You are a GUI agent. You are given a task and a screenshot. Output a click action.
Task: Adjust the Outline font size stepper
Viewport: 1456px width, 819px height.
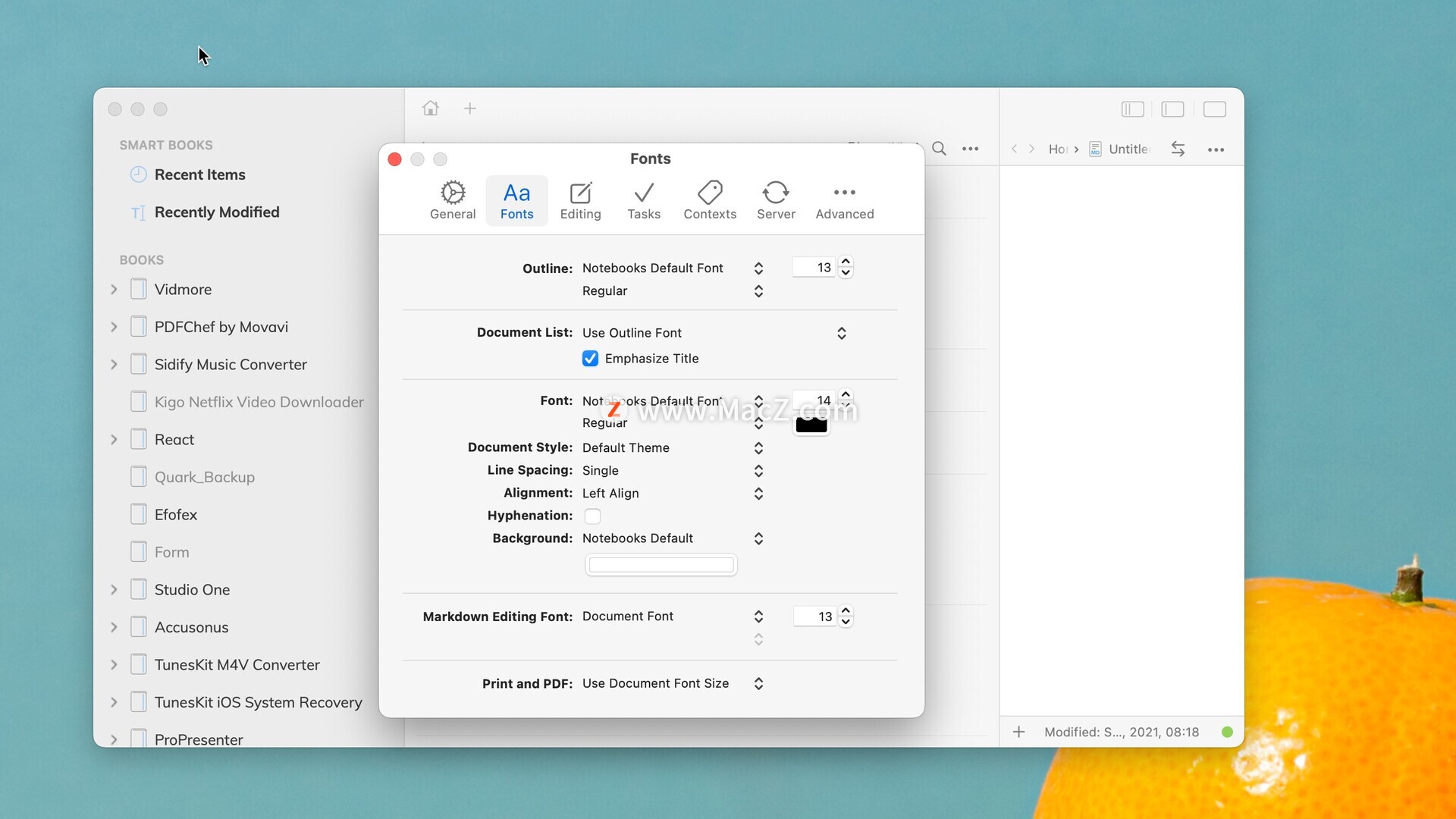click(846, 267)
